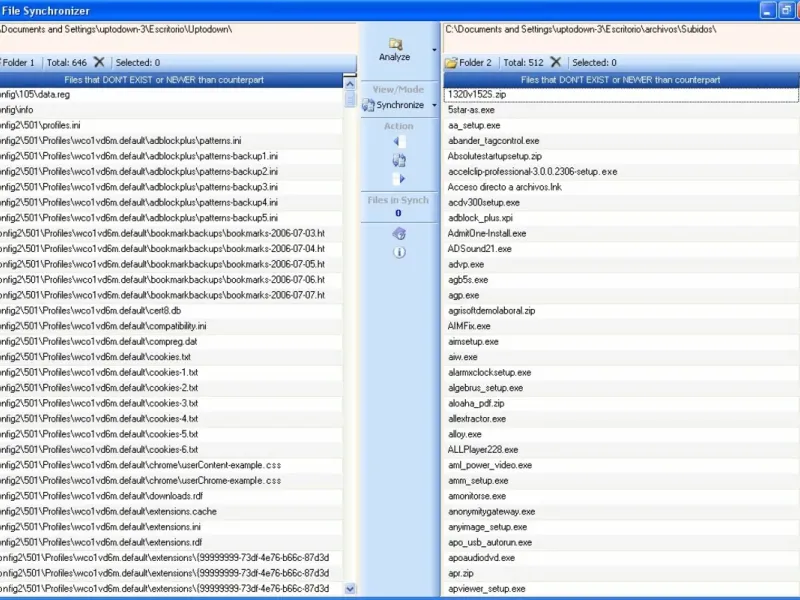800x600 pixels.
Task: Click the two-way synchronize action icon
Action: pyautogui.click(x=398, y=160)
